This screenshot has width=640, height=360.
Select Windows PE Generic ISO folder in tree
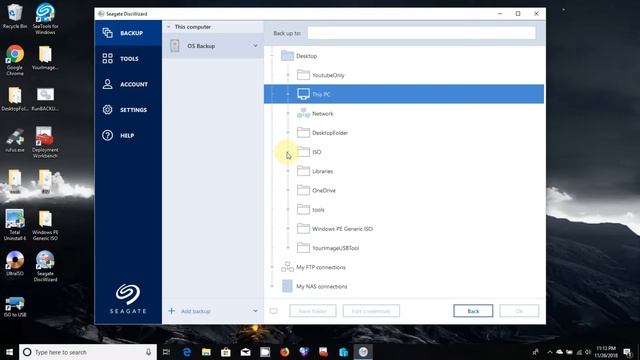tap(342, 229)
